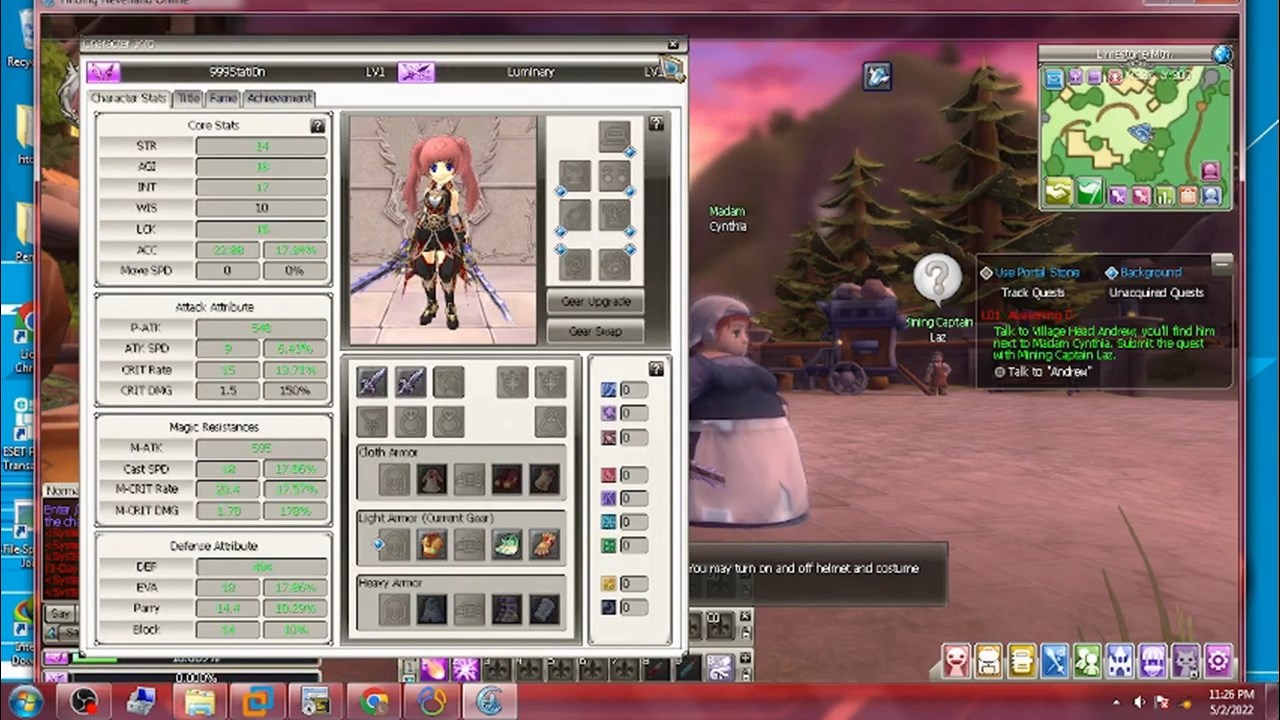The width and height of the screenshot is (1280, 720).
Task: Open world map globe icon
Action: click(x=1221, y=54)
